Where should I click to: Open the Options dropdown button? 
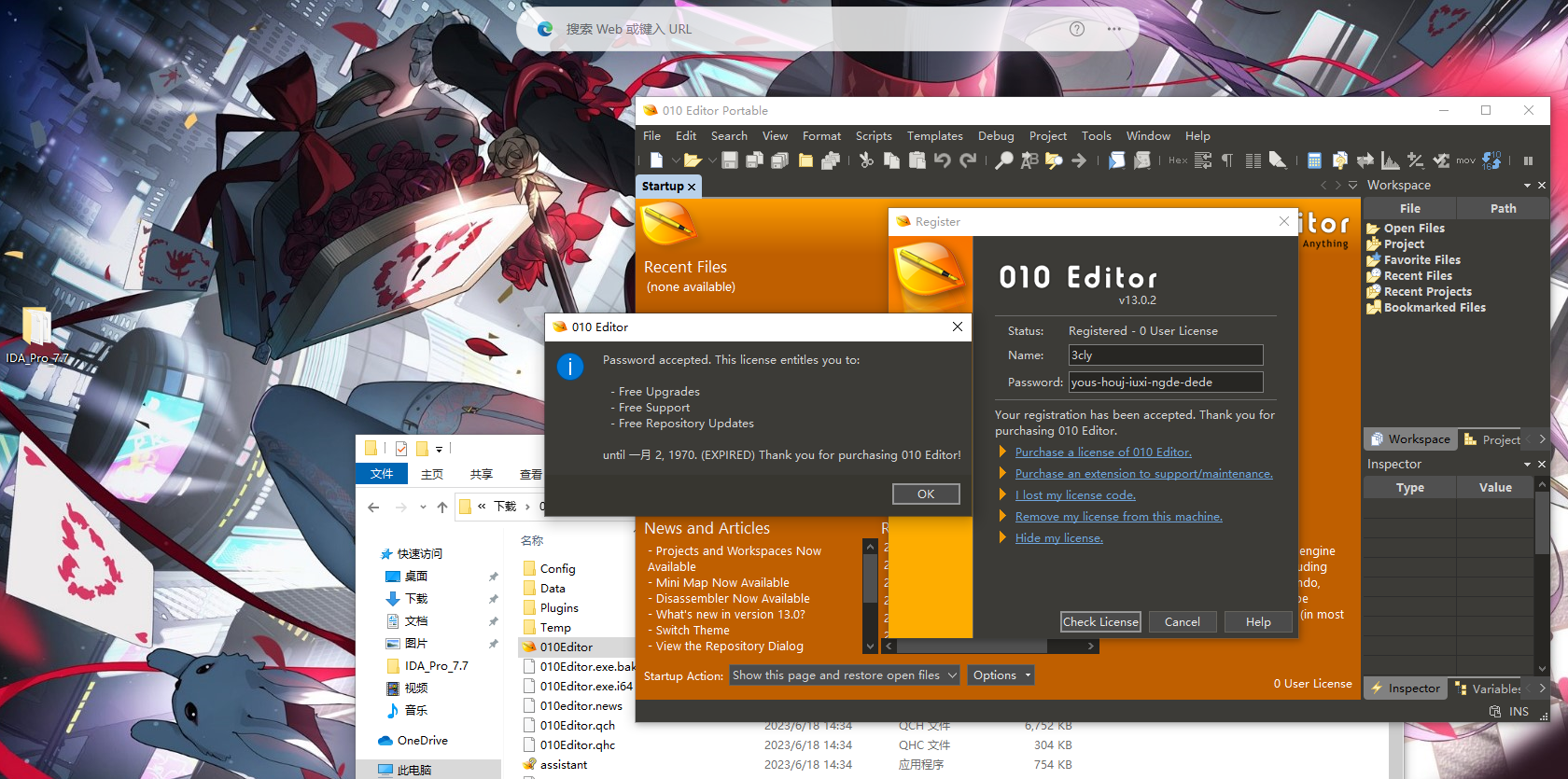(1001, 675)
